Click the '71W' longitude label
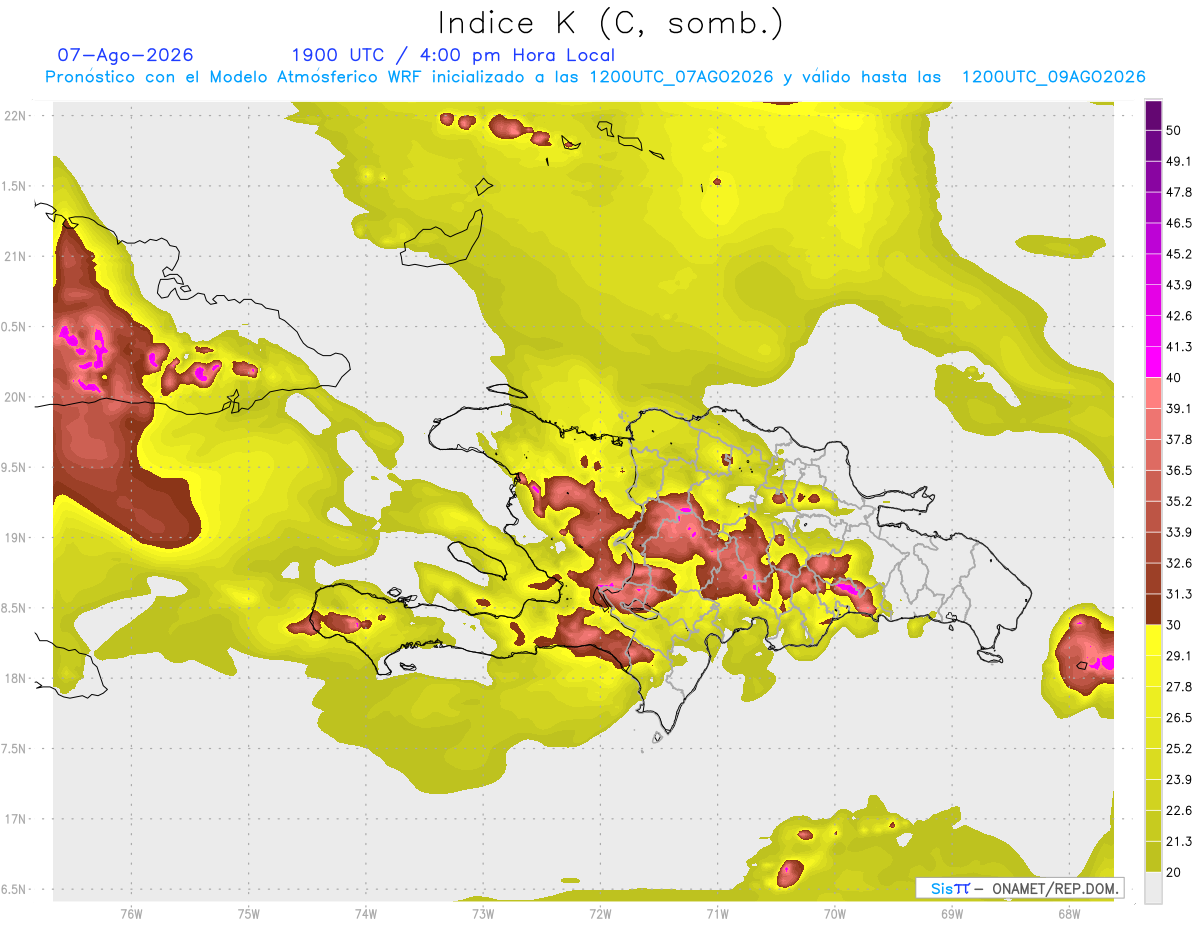1200x927 pixels. tap(717, 914)
